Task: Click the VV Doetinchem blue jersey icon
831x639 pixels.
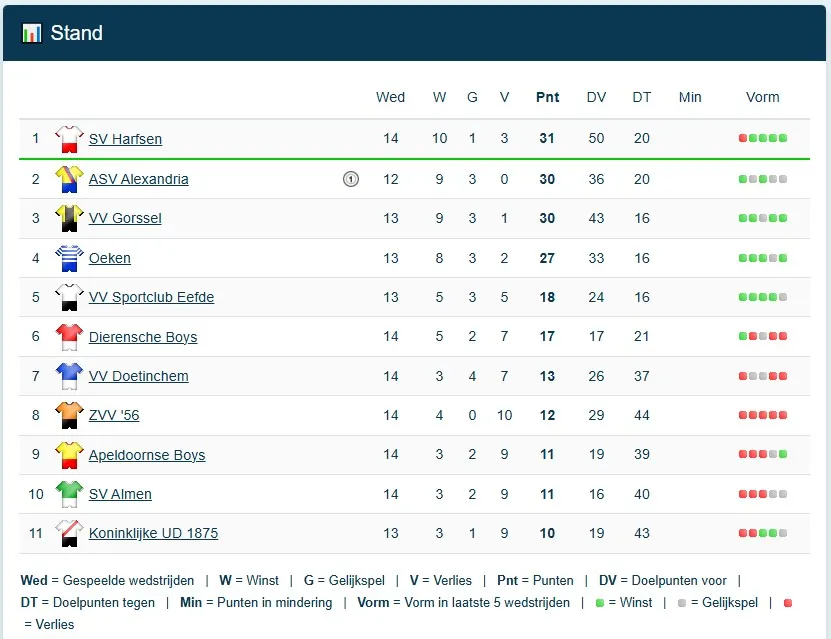Action: tap(69, 376)
